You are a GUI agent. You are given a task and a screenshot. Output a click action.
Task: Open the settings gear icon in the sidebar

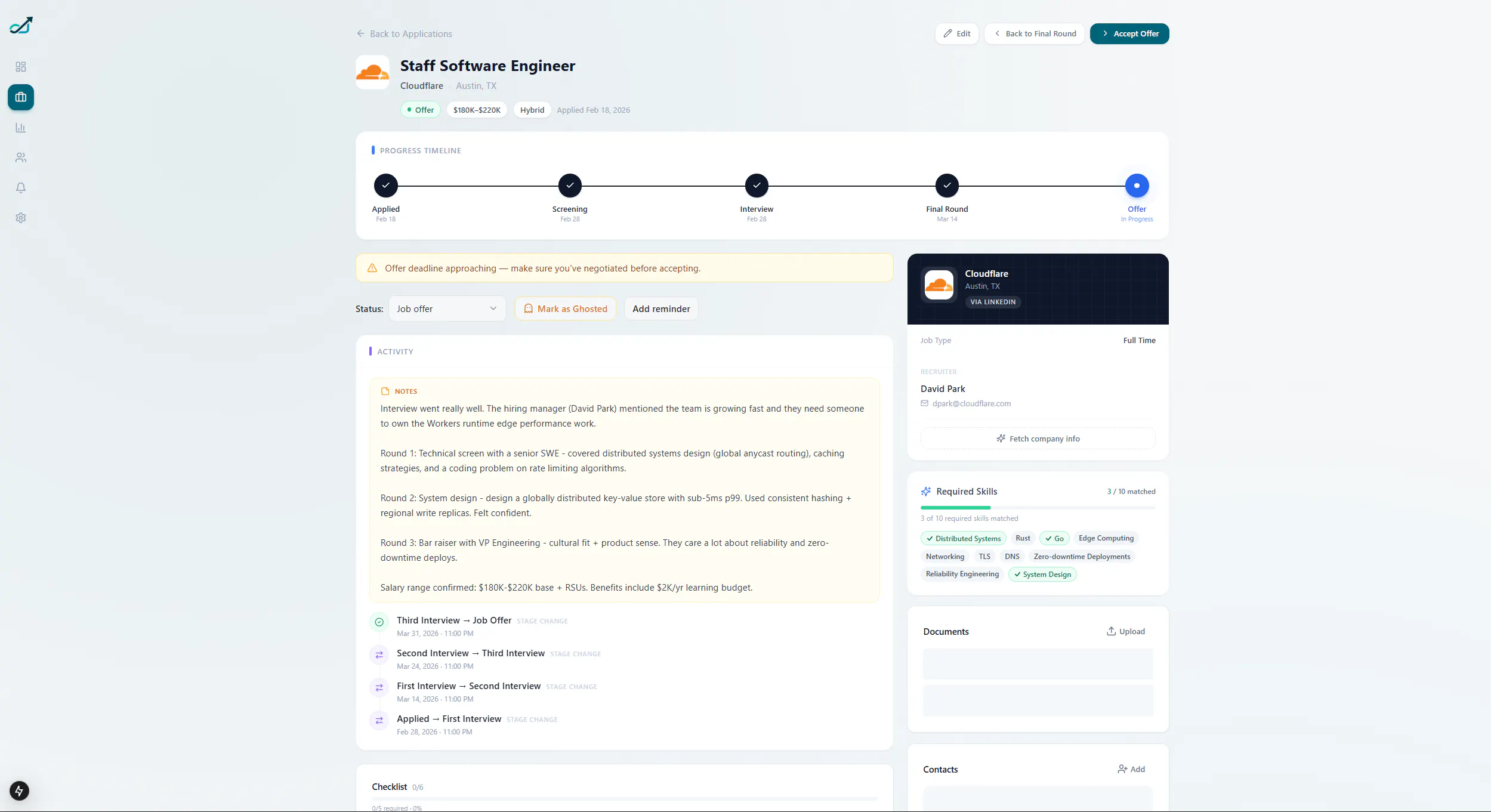[21, 218]
